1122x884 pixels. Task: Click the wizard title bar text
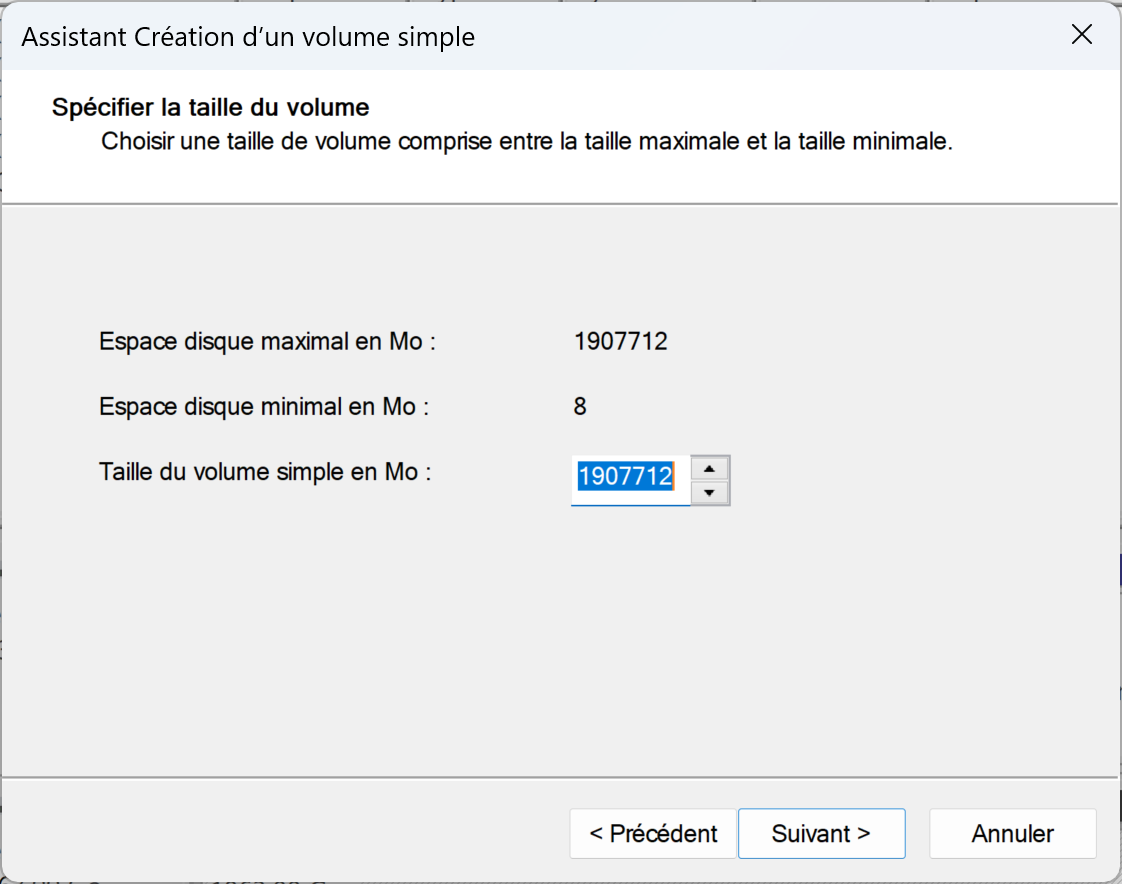tap(248, 37)
